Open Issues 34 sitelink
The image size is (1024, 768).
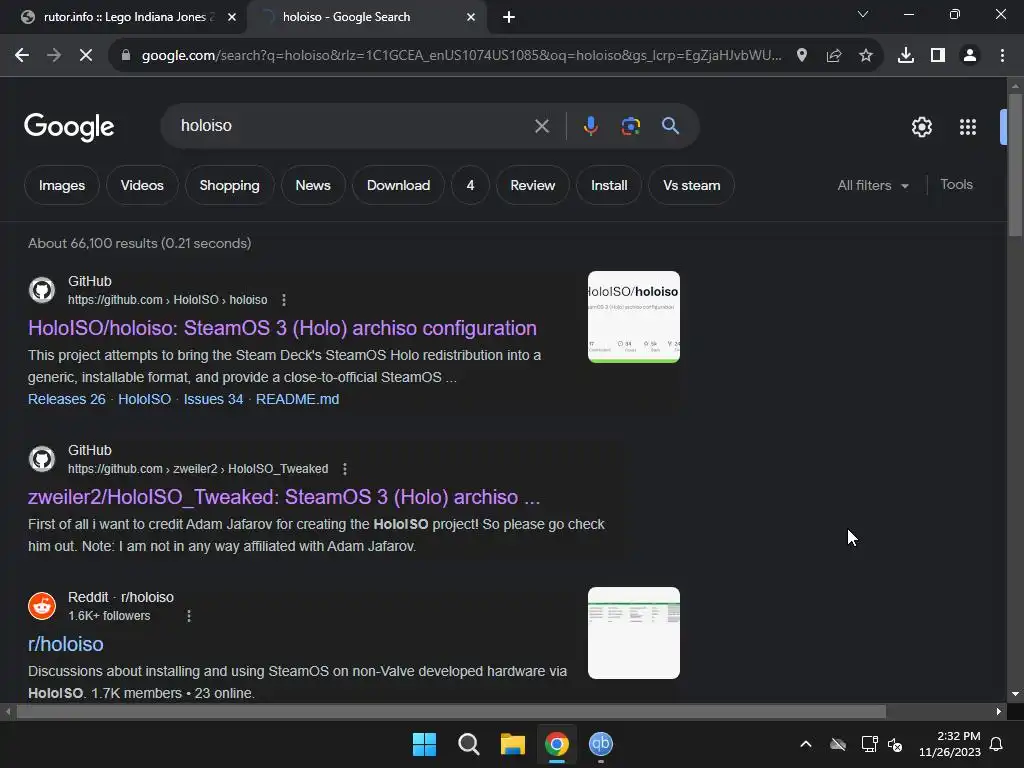point(213,399)
